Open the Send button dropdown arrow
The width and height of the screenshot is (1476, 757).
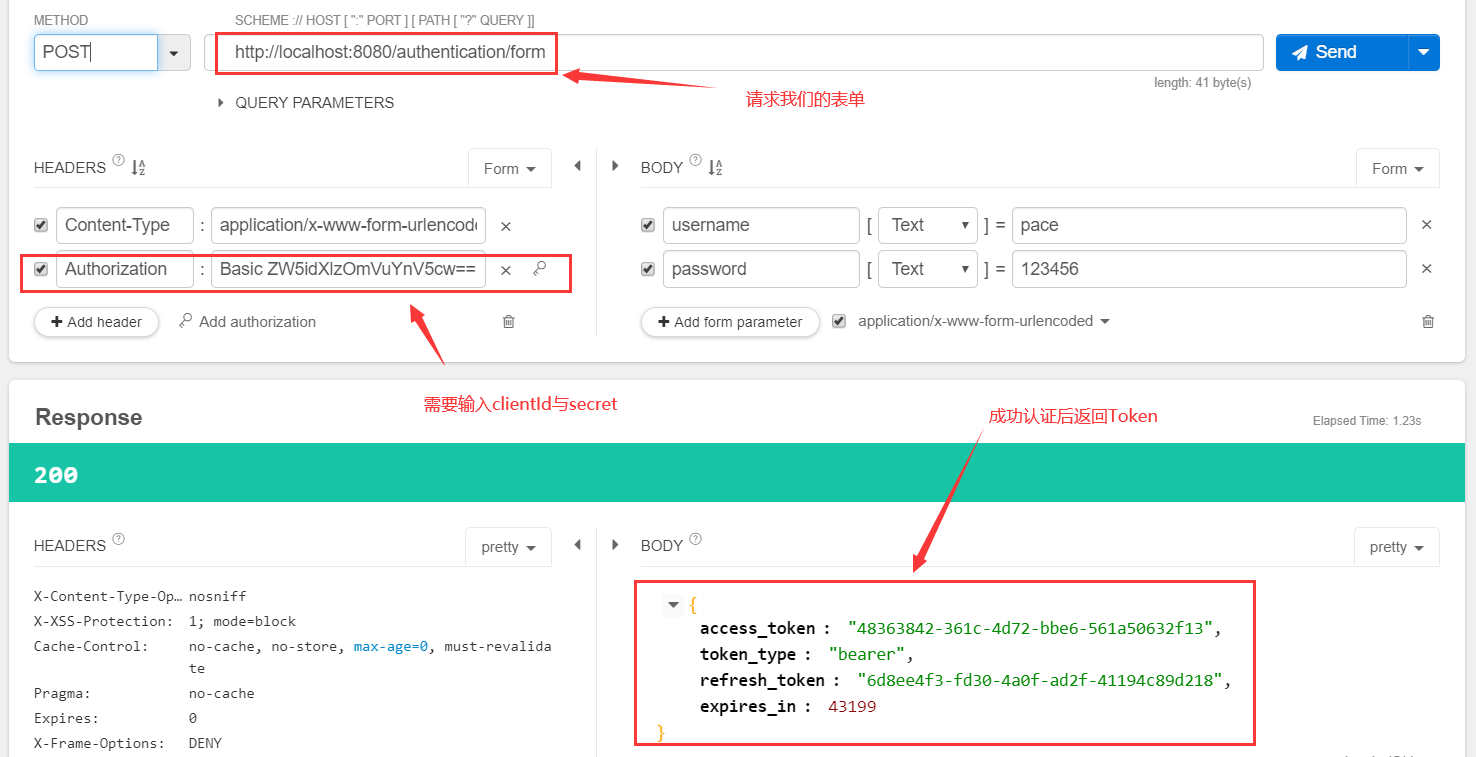pyautogui.click(x=1424, y=52)
